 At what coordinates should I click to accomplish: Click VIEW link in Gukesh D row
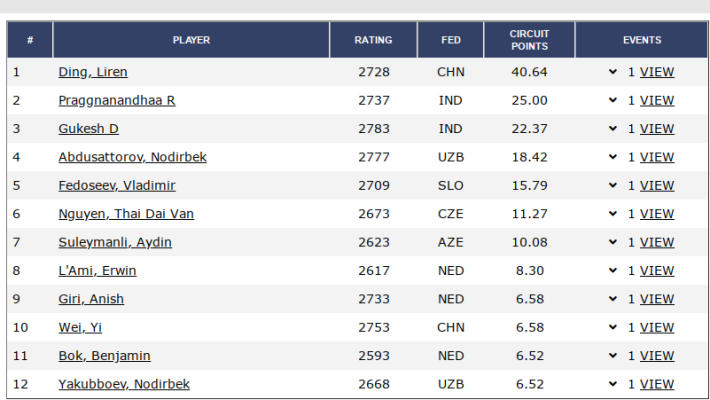(x=657, y=129)
